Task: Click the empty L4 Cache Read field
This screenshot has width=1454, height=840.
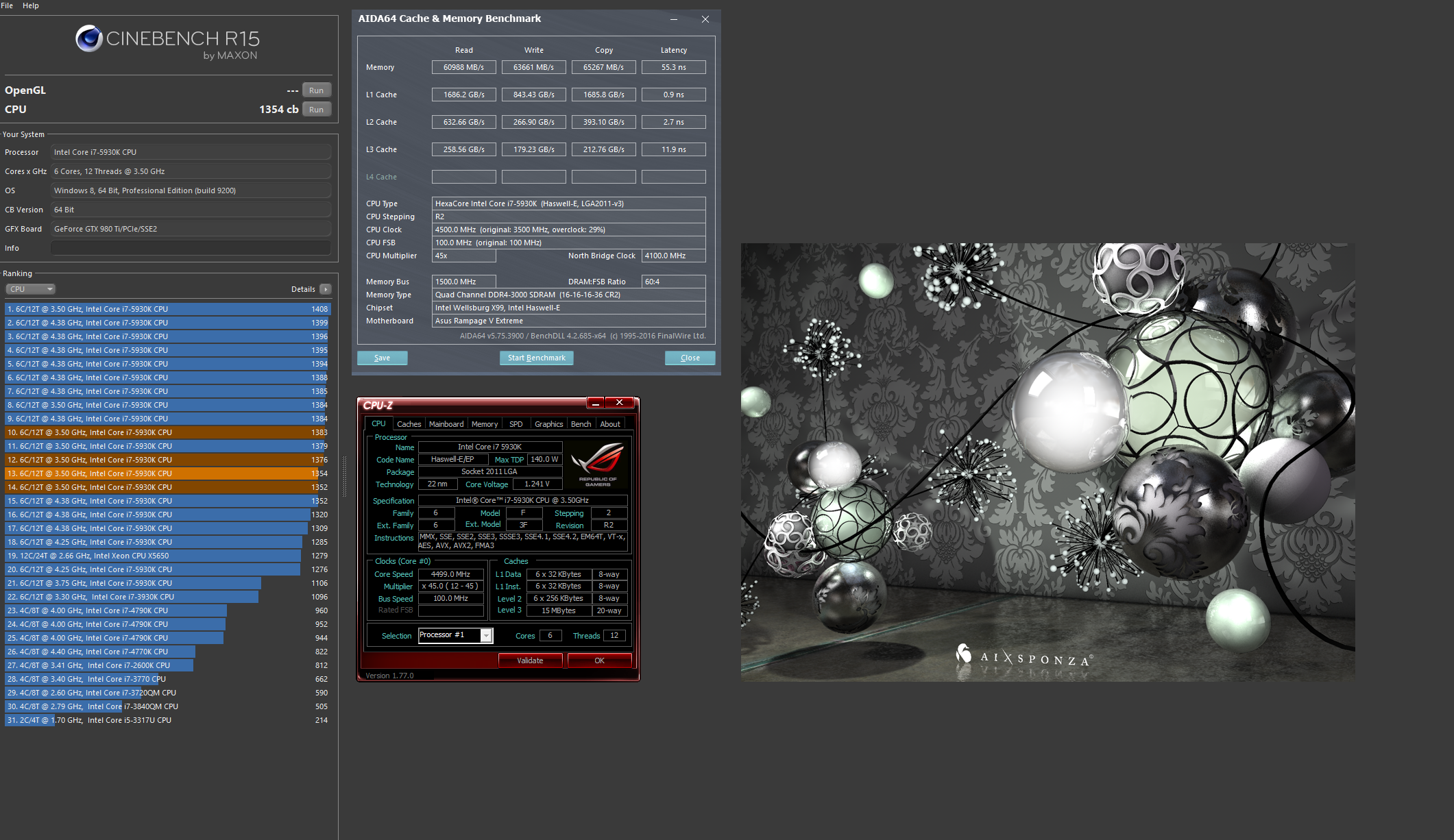Action: (464, 177)
